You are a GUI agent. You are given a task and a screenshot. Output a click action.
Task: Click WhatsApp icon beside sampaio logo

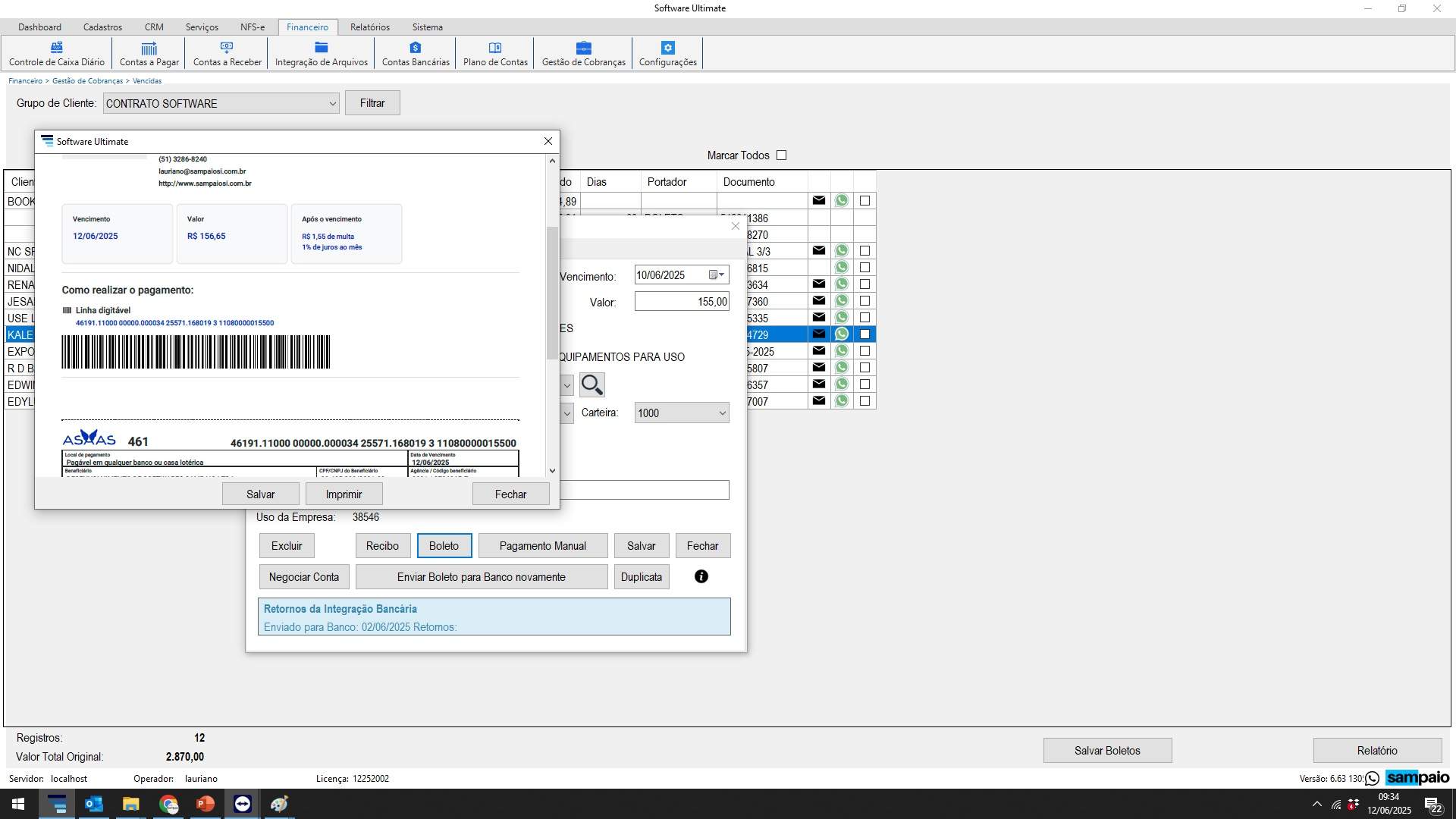[x=1373, y=779]
